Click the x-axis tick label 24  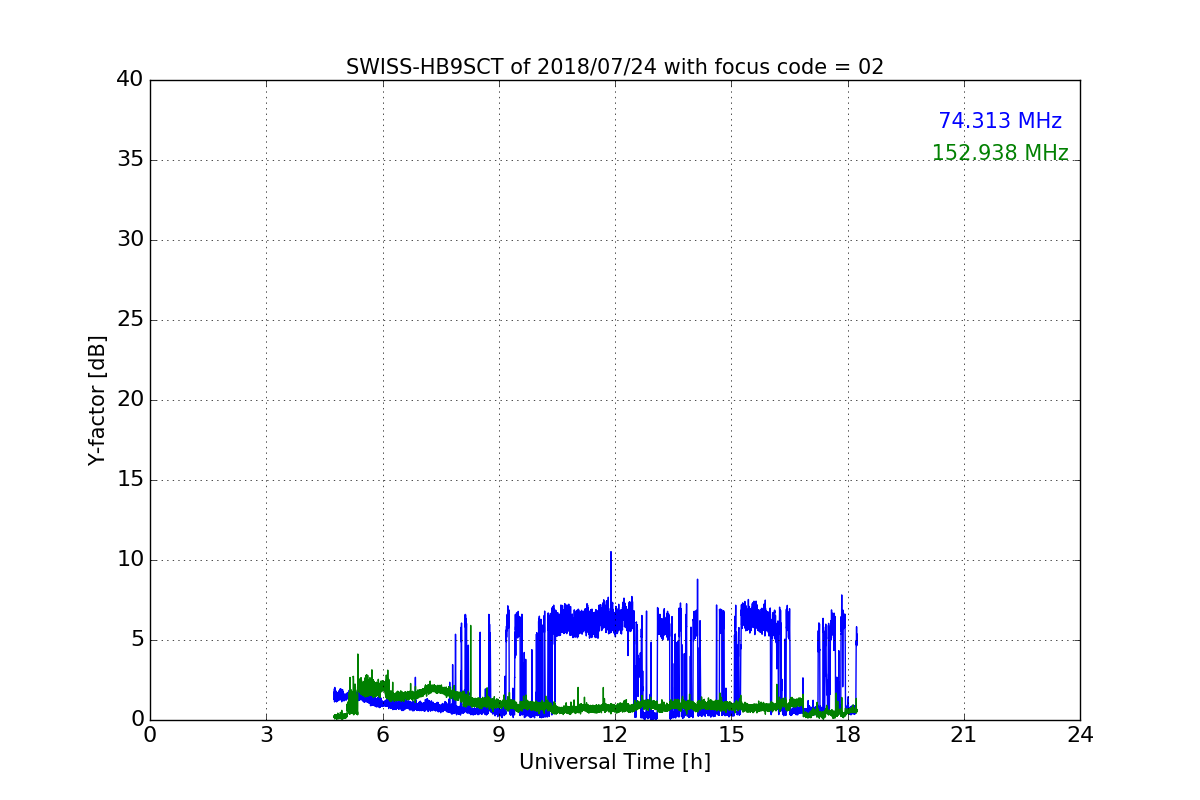click(x=1080, y=735)
